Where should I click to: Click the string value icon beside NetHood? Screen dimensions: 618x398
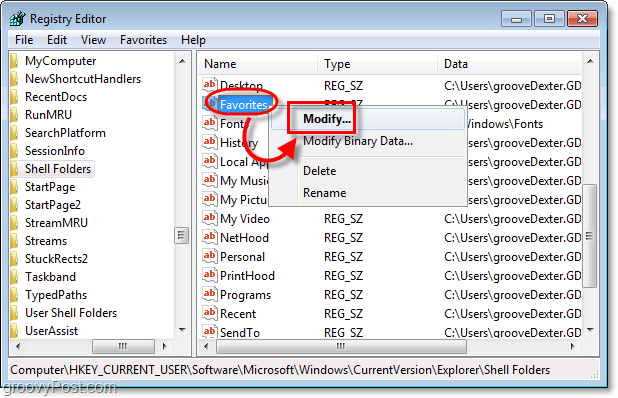pos(210,237)
